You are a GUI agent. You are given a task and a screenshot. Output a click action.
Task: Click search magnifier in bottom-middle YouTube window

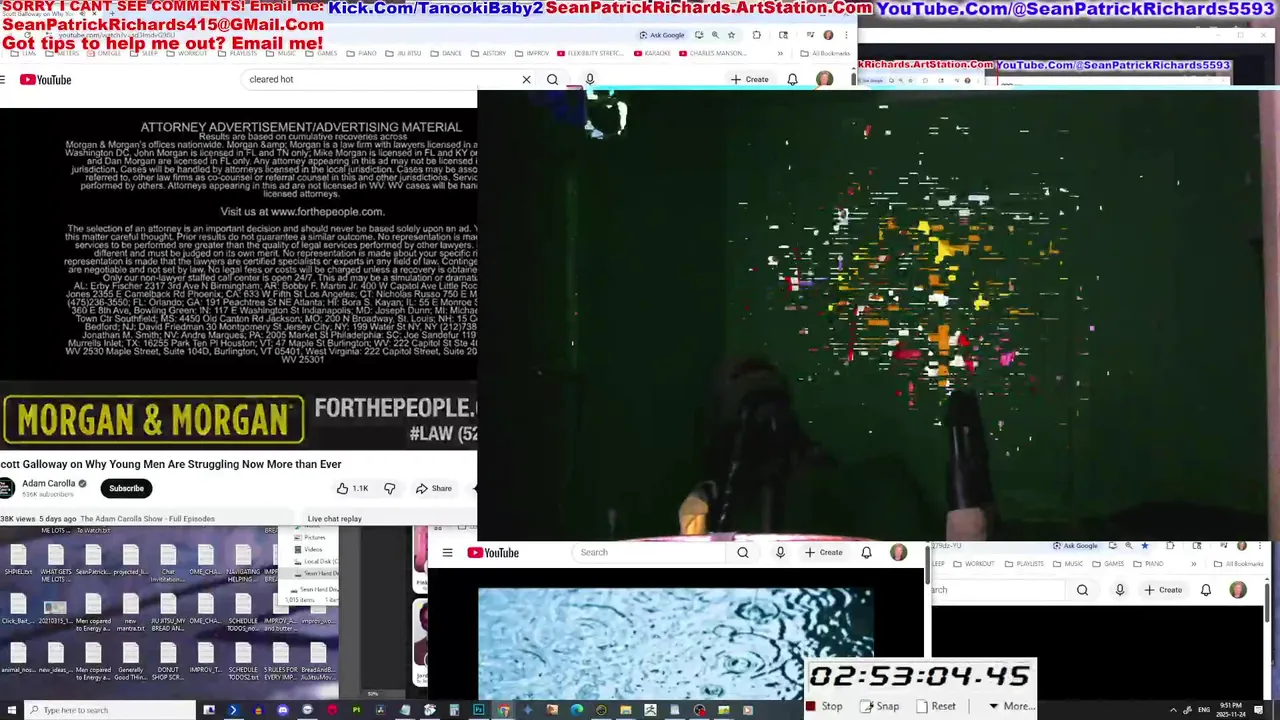tap(743, 552)
